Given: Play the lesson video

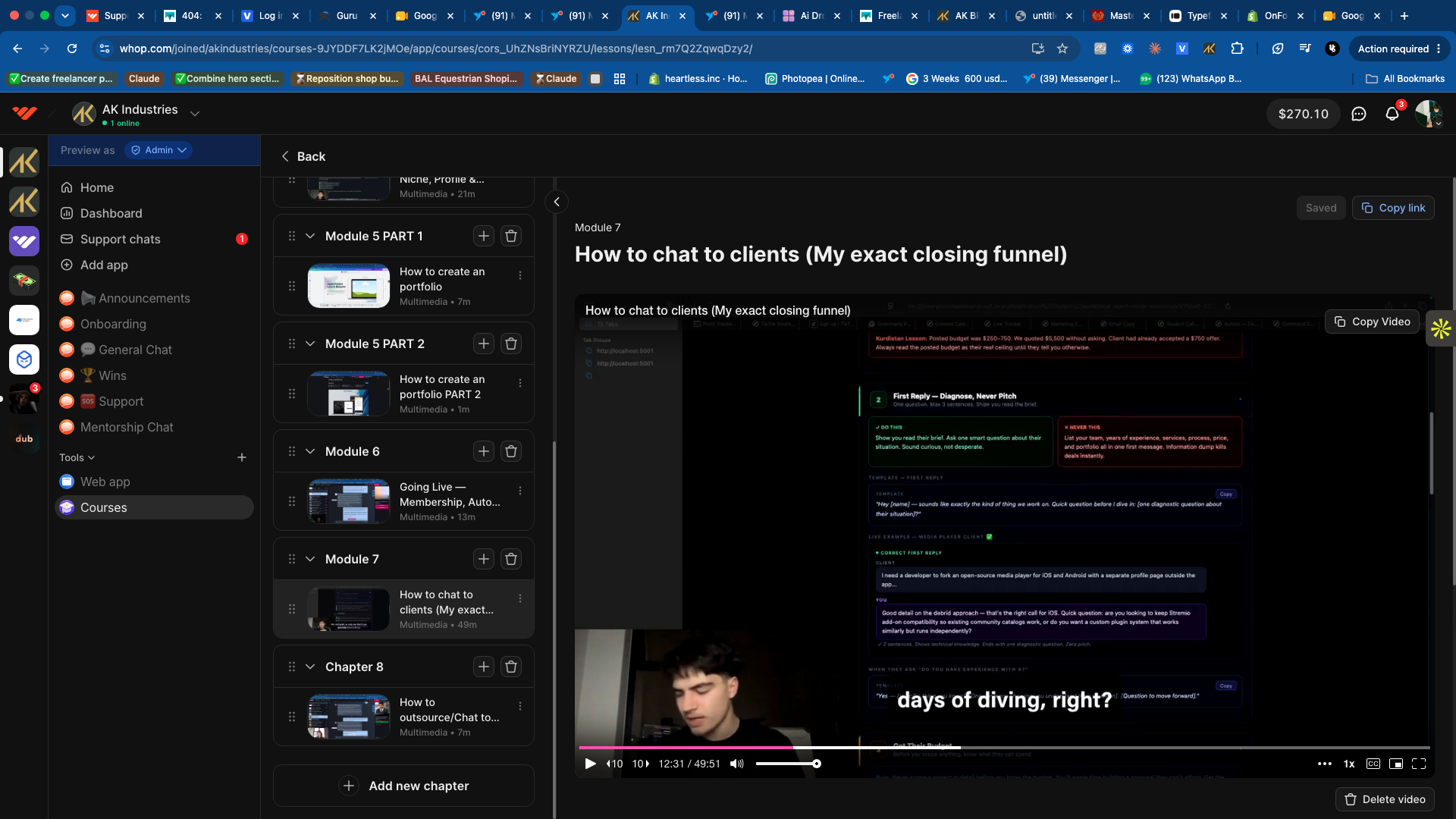Looking at the screenshot, I should [590, 764].
